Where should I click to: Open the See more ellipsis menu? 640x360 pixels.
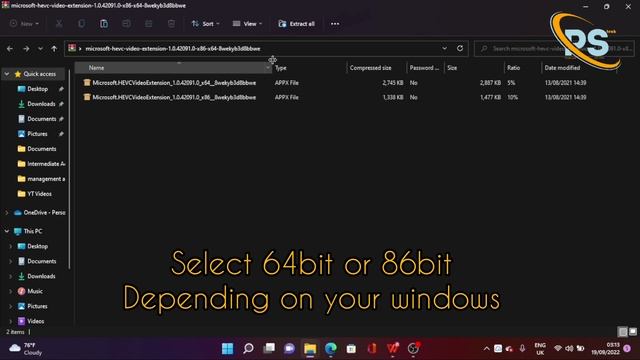[335, 24]
